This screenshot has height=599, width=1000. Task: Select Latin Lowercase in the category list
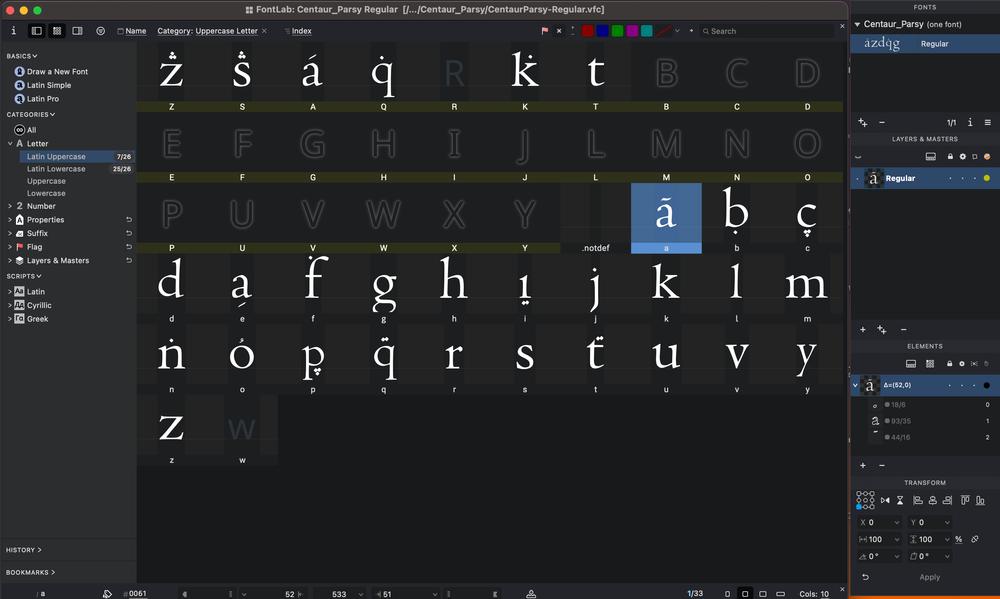tap(56, 169)
